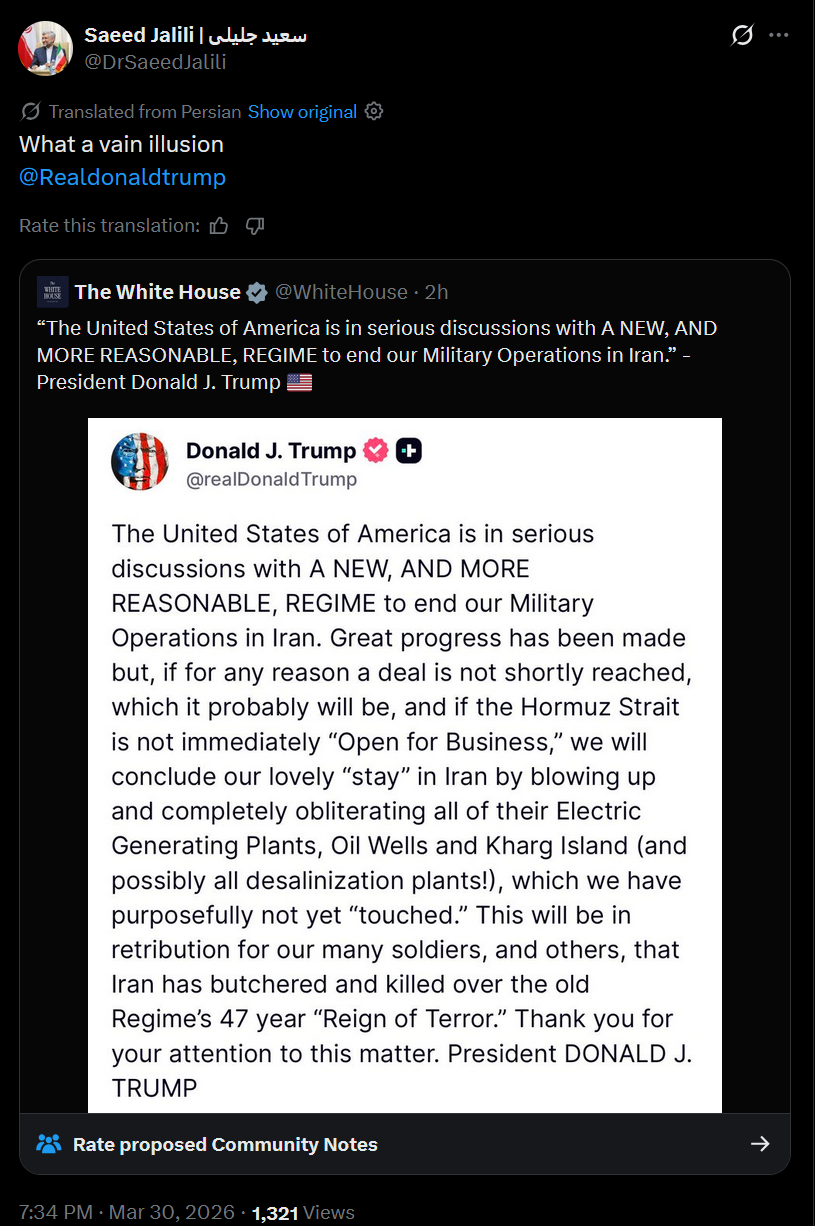Image resolution: width=815 pixels, height=1226 pixels.
Task: Rate translation with thumbs up
Action: 219,226
